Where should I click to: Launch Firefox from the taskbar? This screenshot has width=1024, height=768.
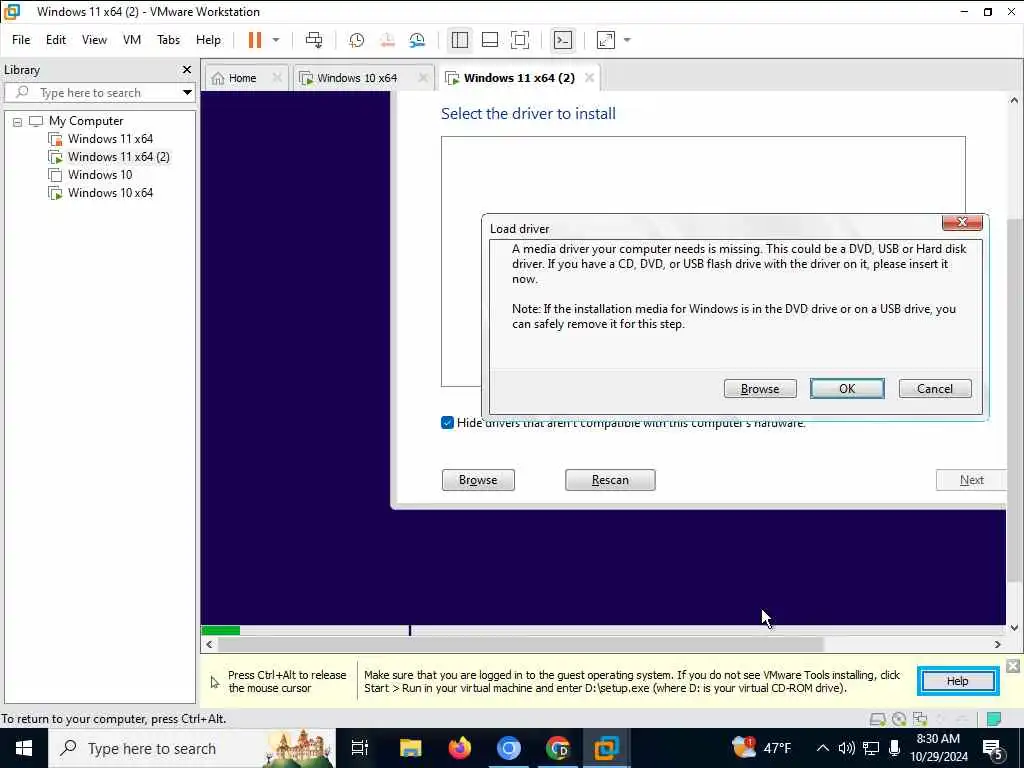click(460, 748)
